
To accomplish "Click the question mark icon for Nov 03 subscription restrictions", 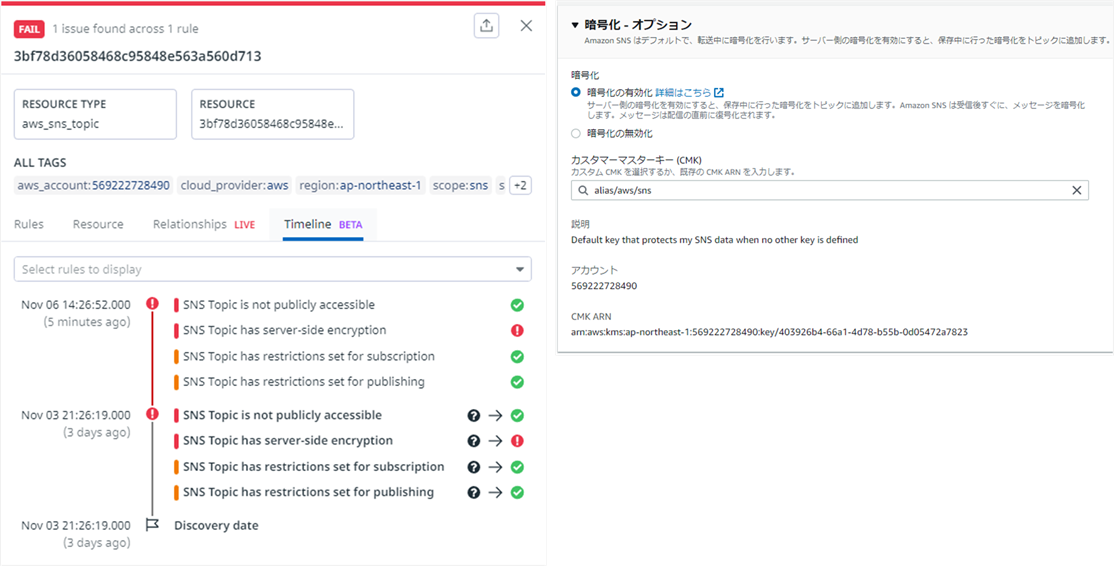I will tap(474, 467).
